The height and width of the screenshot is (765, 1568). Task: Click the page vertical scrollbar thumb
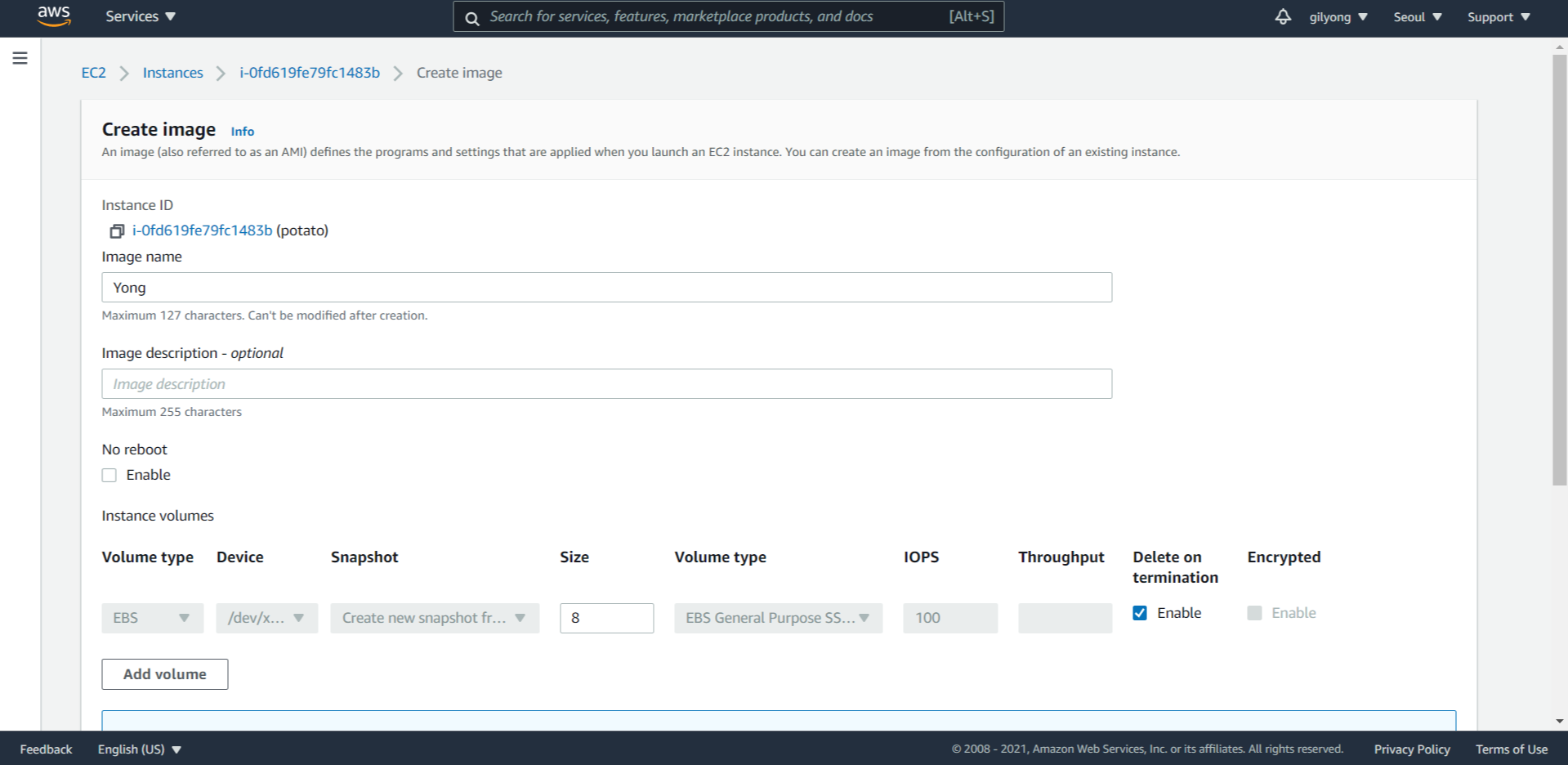[1560, 270]
